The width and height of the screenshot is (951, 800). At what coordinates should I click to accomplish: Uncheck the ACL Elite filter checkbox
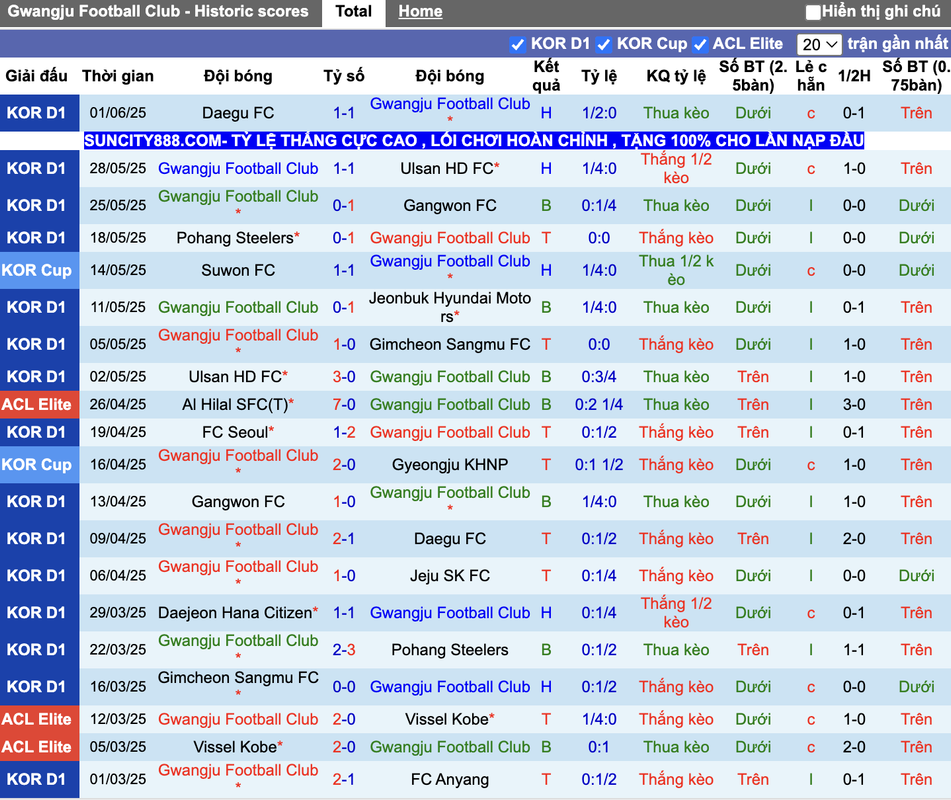(700, 44)
